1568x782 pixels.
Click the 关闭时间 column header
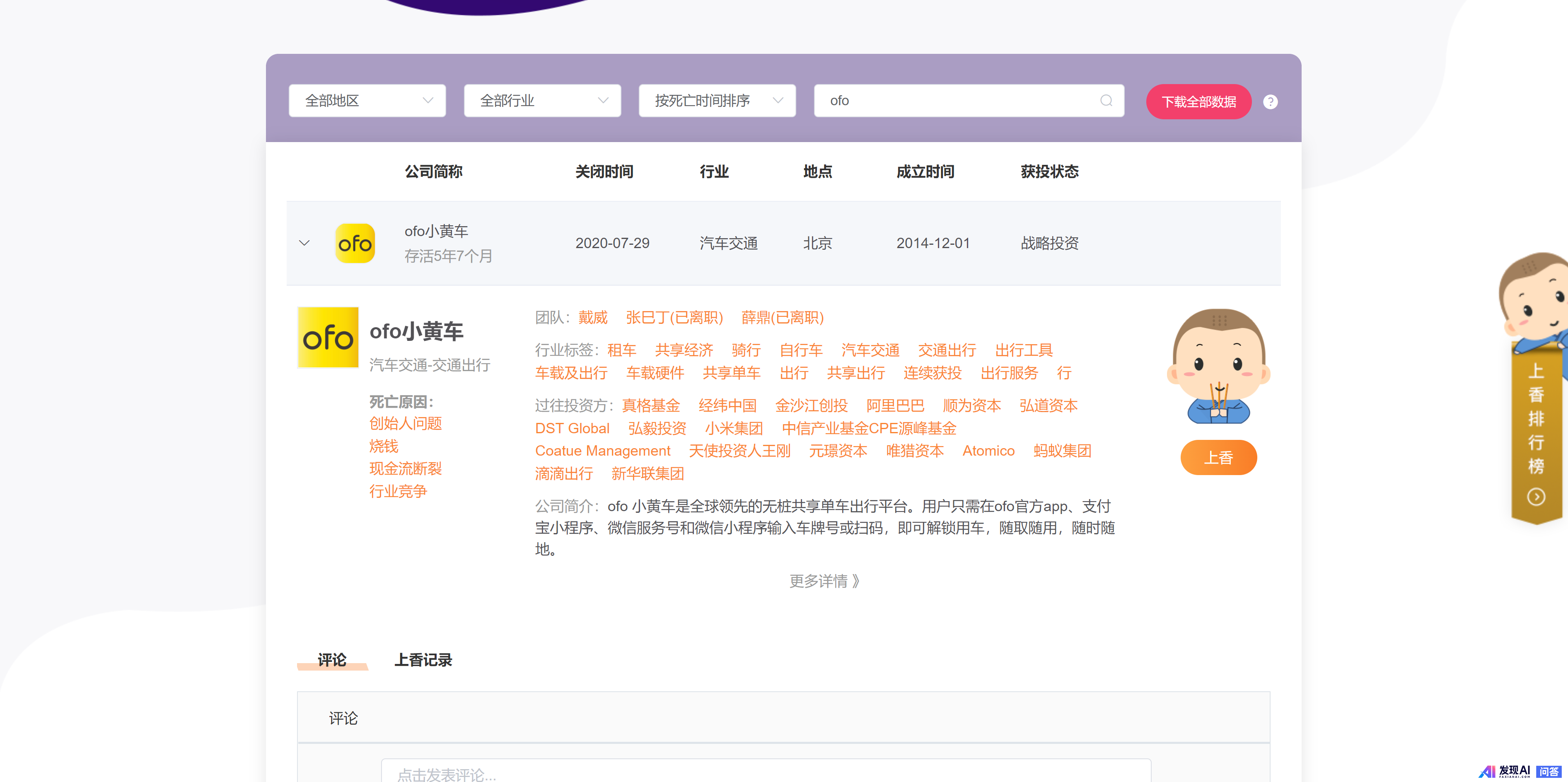click(x=604, y=171)
